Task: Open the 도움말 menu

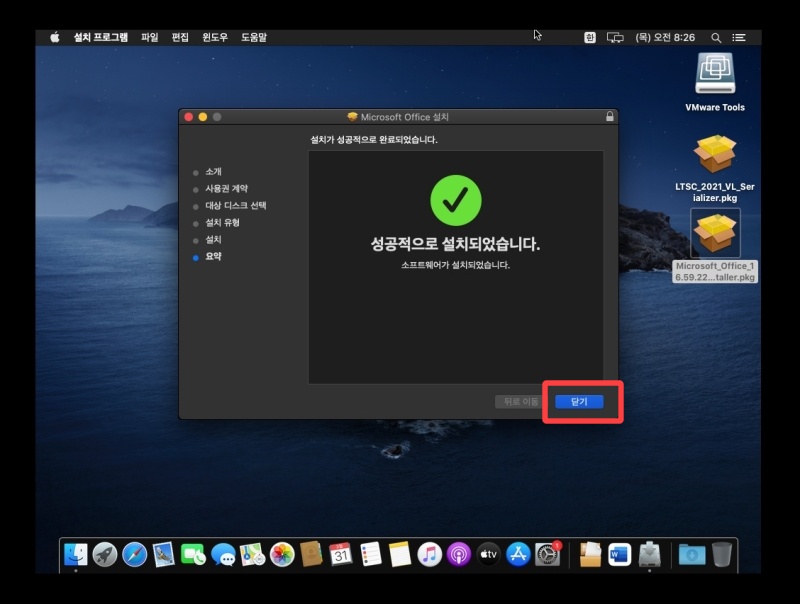Action: [254, 37]
